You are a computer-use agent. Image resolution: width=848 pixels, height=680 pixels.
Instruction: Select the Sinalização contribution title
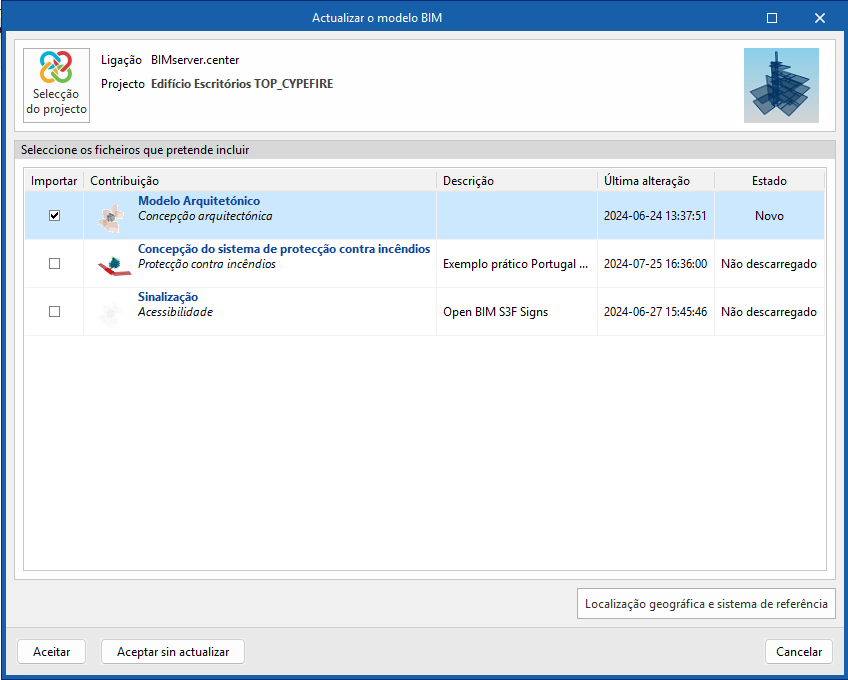pyautogui.click(x=168, y=298)
